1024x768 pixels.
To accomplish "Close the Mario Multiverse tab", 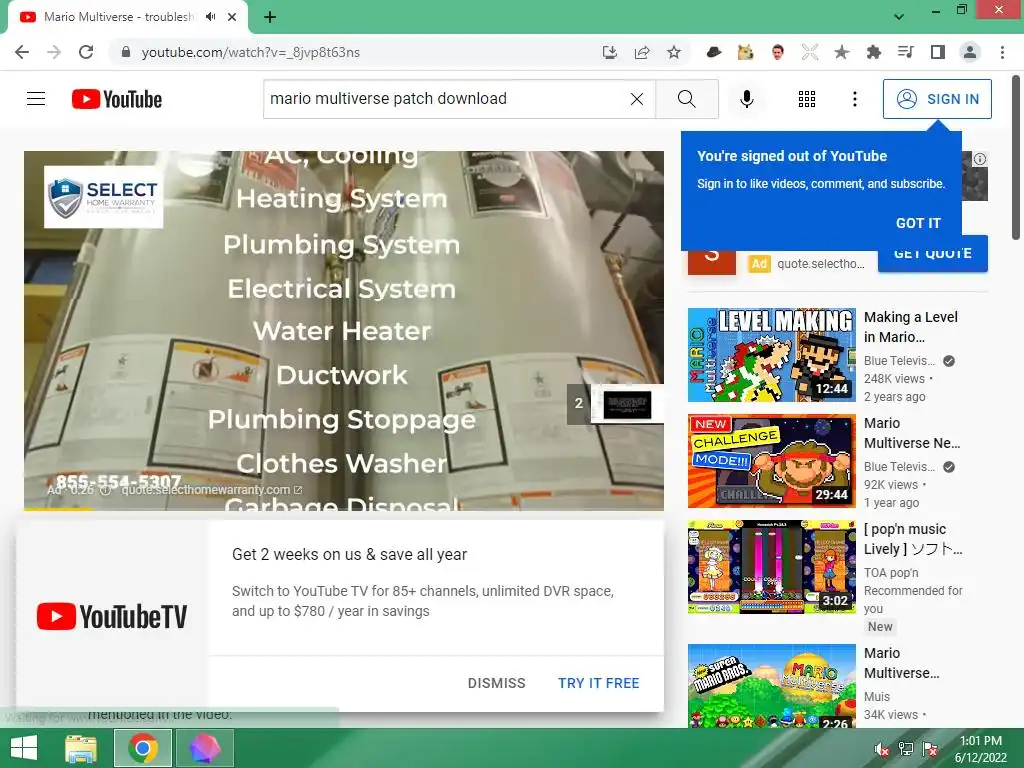I will pyautogui.click(x=232, y=17).
